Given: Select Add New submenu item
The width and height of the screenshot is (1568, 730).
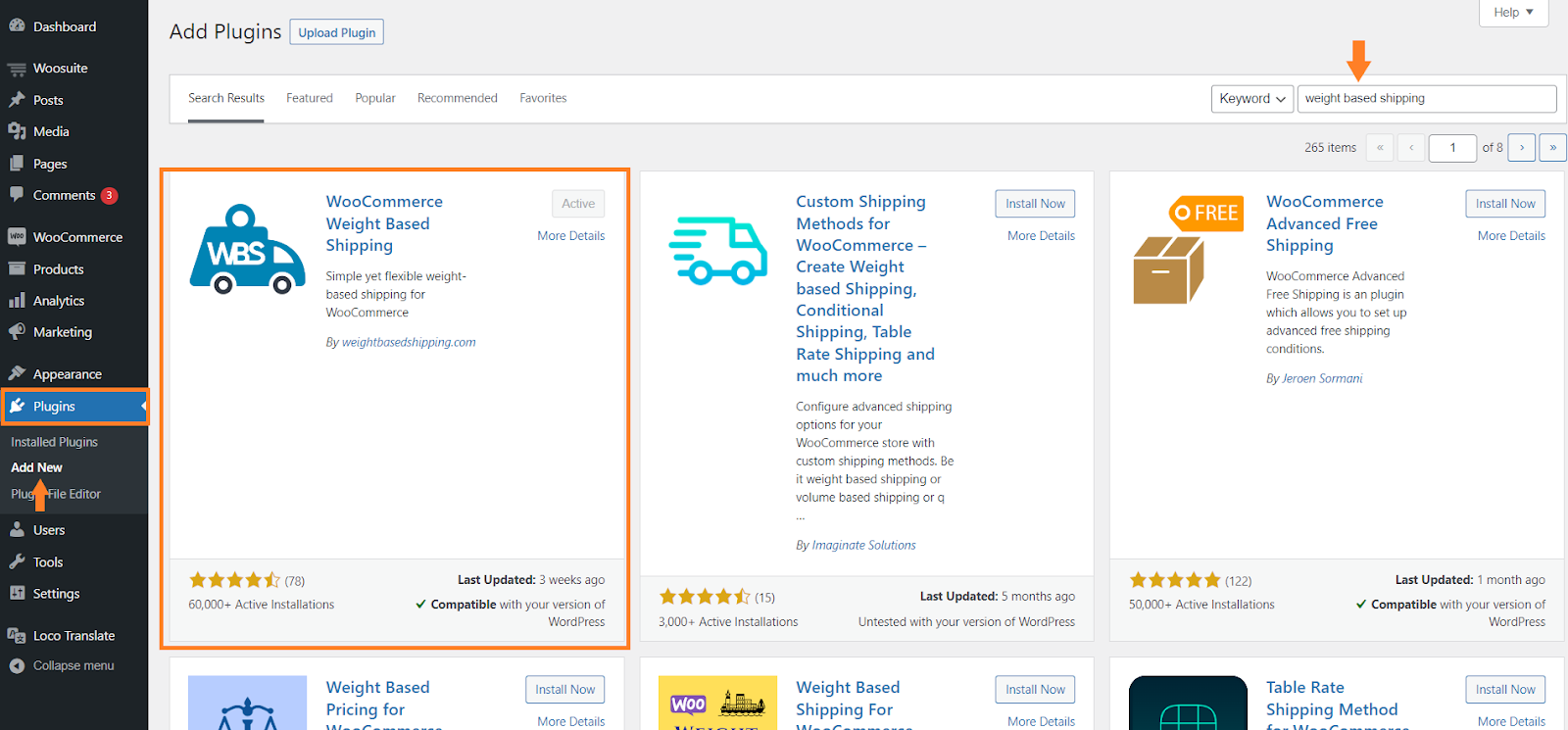Looking at the screenshot, I should 36,467.
